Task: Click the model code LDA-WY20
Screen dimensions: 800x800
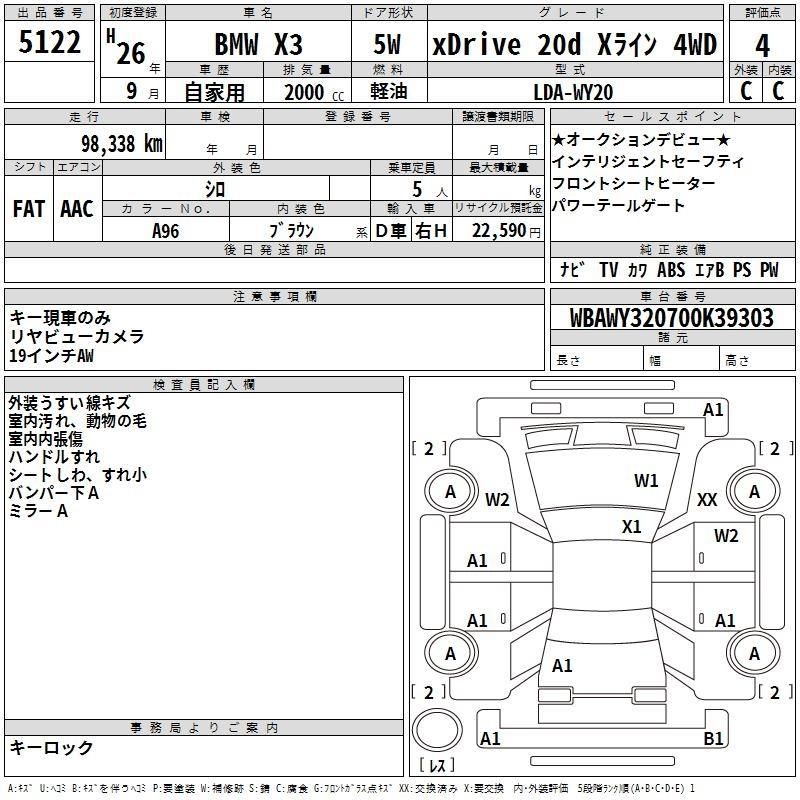Action: (x=575, y=92)
